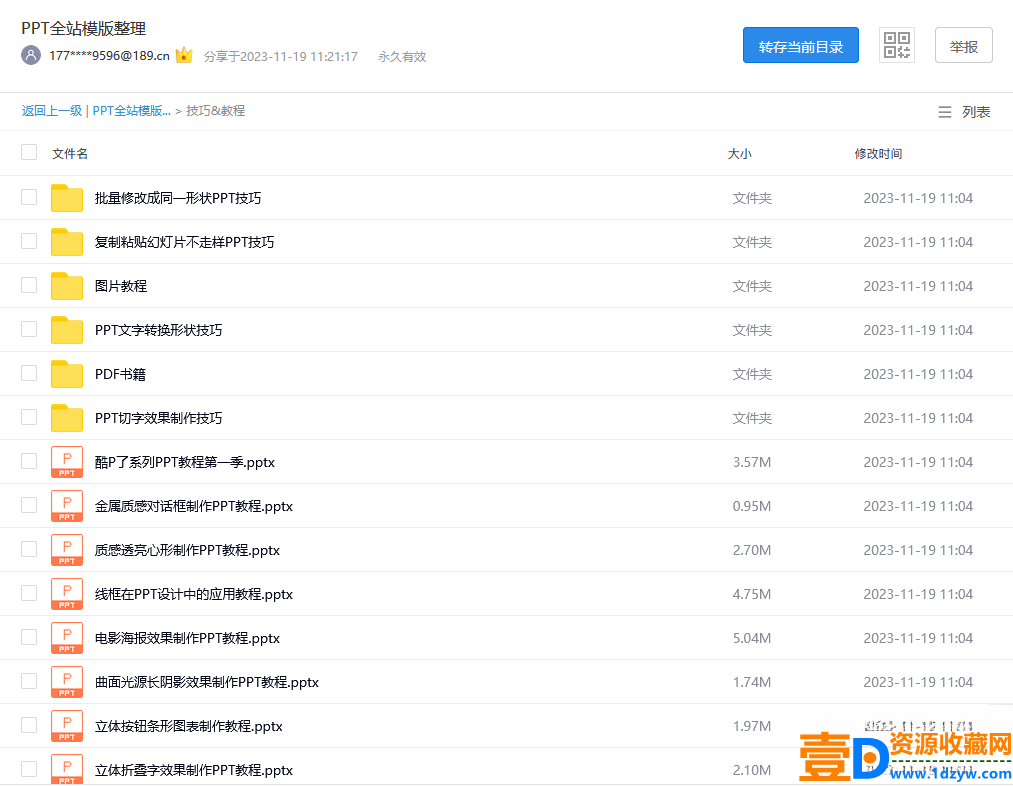Check the box for 金属质感对话框制作PPT教程.pptx
This screenshot has width=1013, height=786.
coord(29,504)
